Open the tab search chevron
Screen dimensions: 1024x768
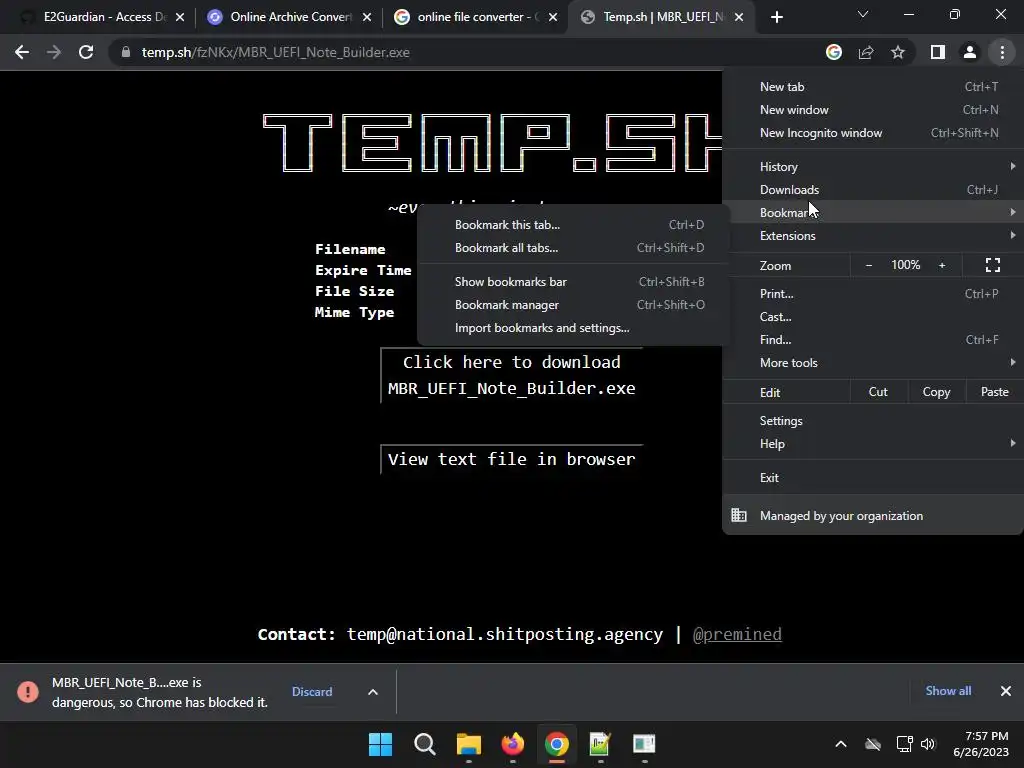click(863, 14)
